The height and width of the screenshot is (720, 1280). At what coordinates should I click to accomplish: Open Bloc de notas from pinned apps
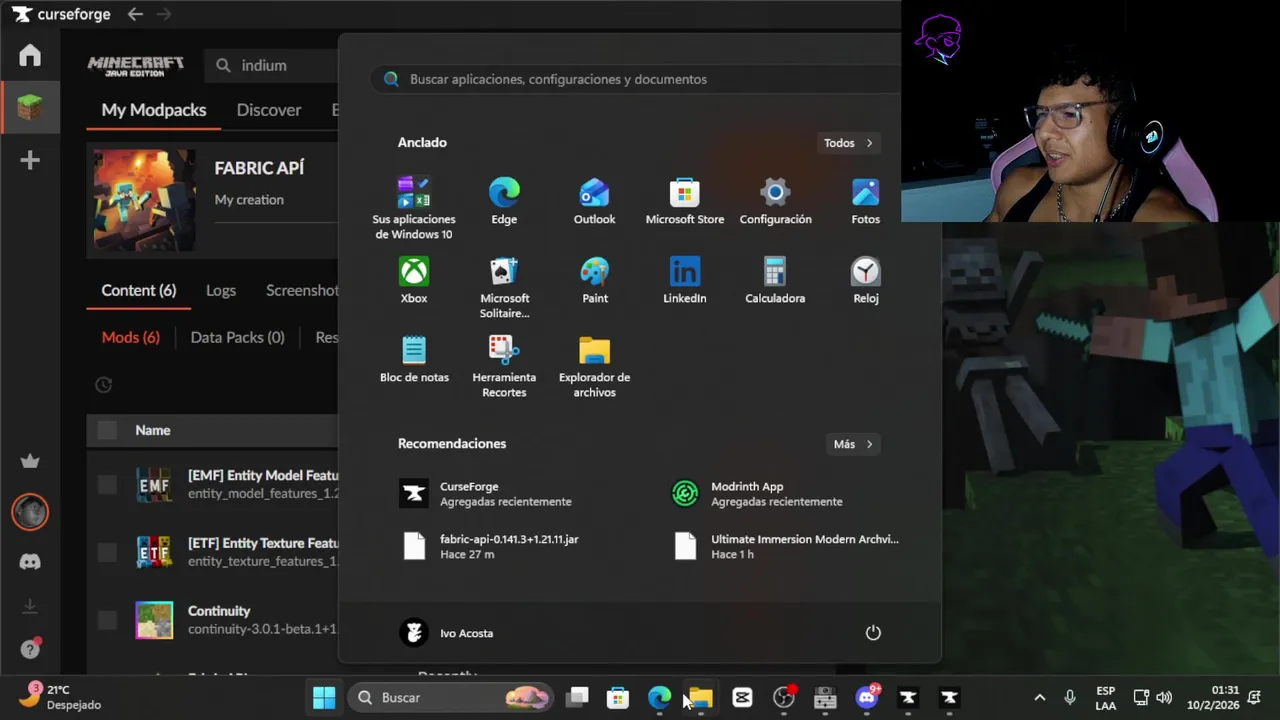tap(414, 359)
